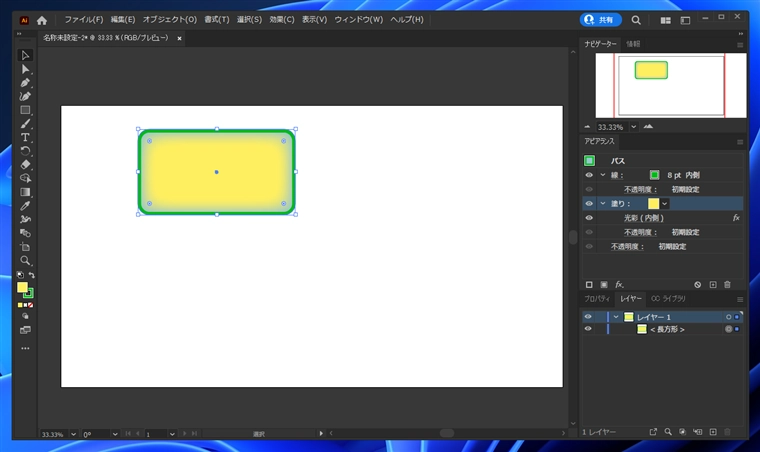Collect for export in Layers panel
Image resolution: width=760 pixels, height=452 pixels.
(653, 432)
